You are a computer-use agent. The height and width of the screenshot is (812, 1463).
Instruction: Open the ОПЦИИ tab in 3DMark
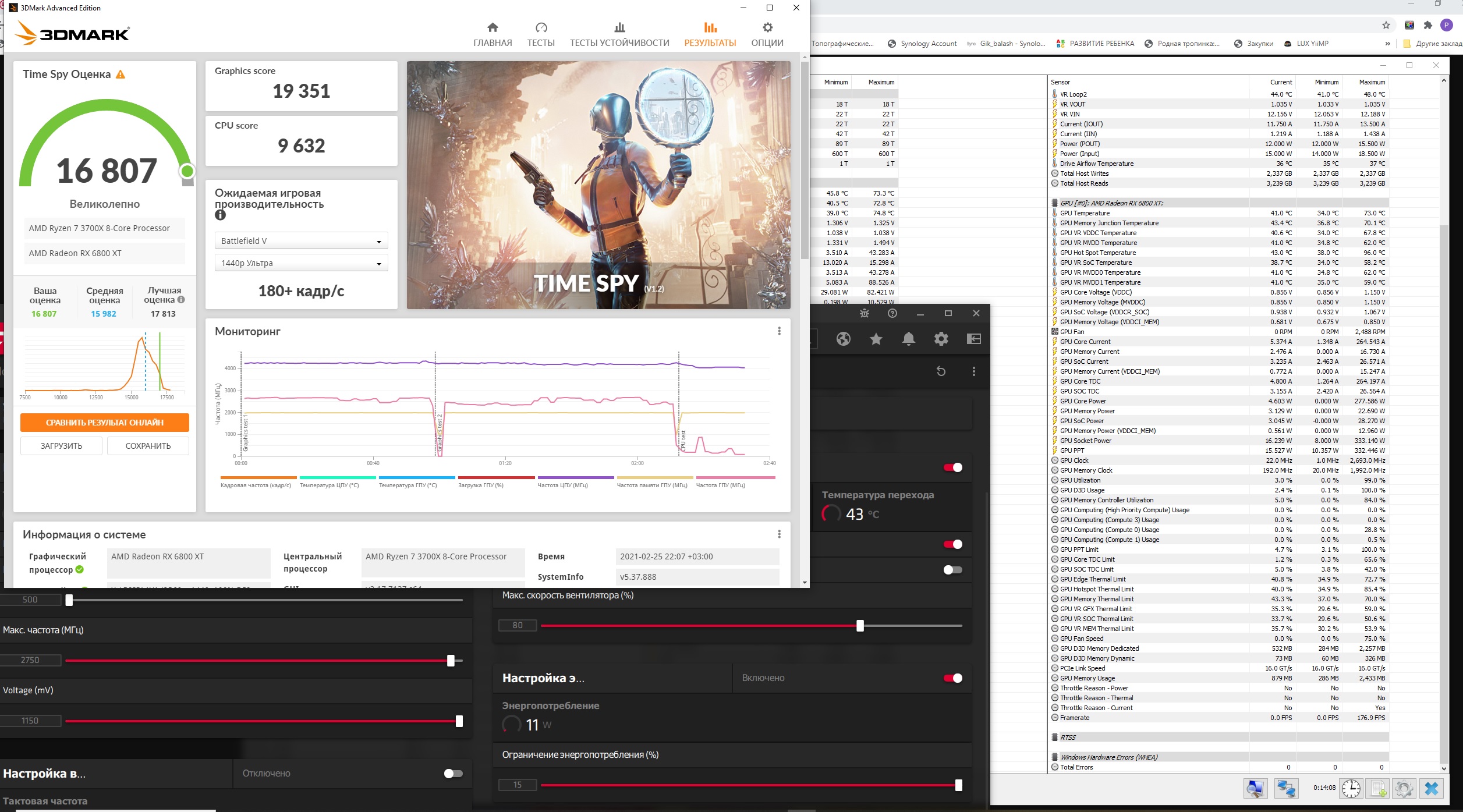click(x=767, y=34)
